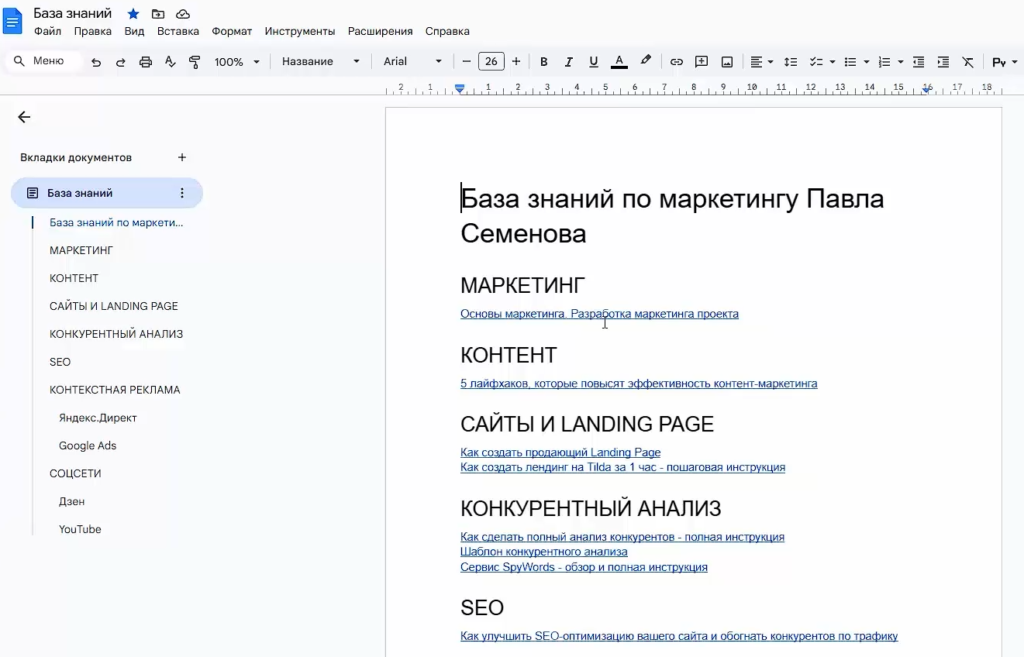This screenshot has height=657, width=1024.
Task: Open link Как создать продающий Landing Page
Action: coord(560,452)
